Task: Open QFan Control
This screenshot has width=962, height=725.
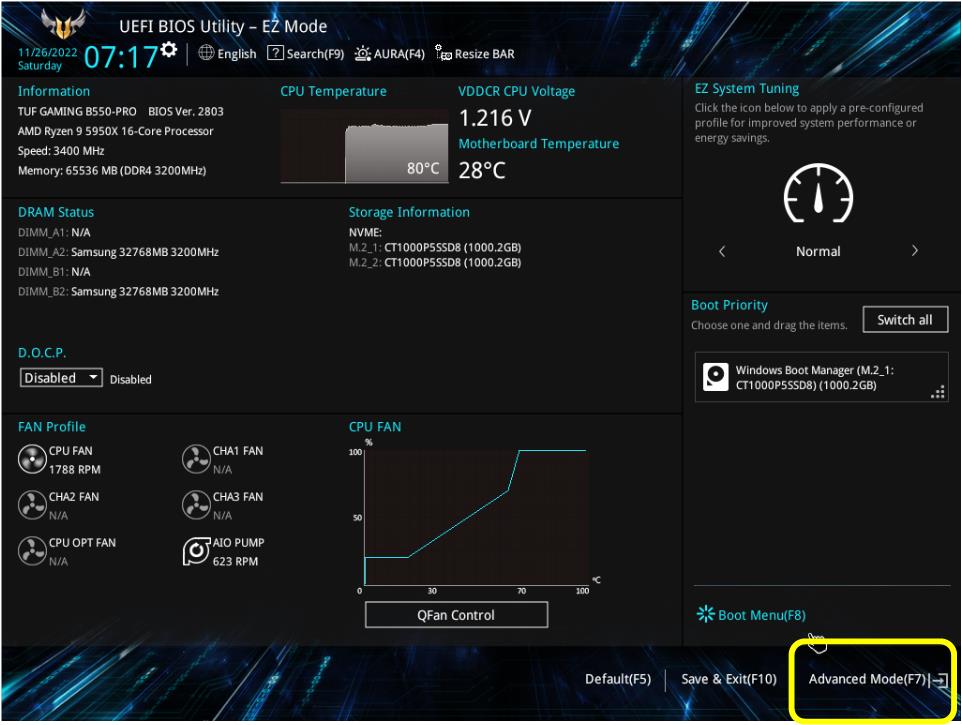Action: click(x=456, y=615)
